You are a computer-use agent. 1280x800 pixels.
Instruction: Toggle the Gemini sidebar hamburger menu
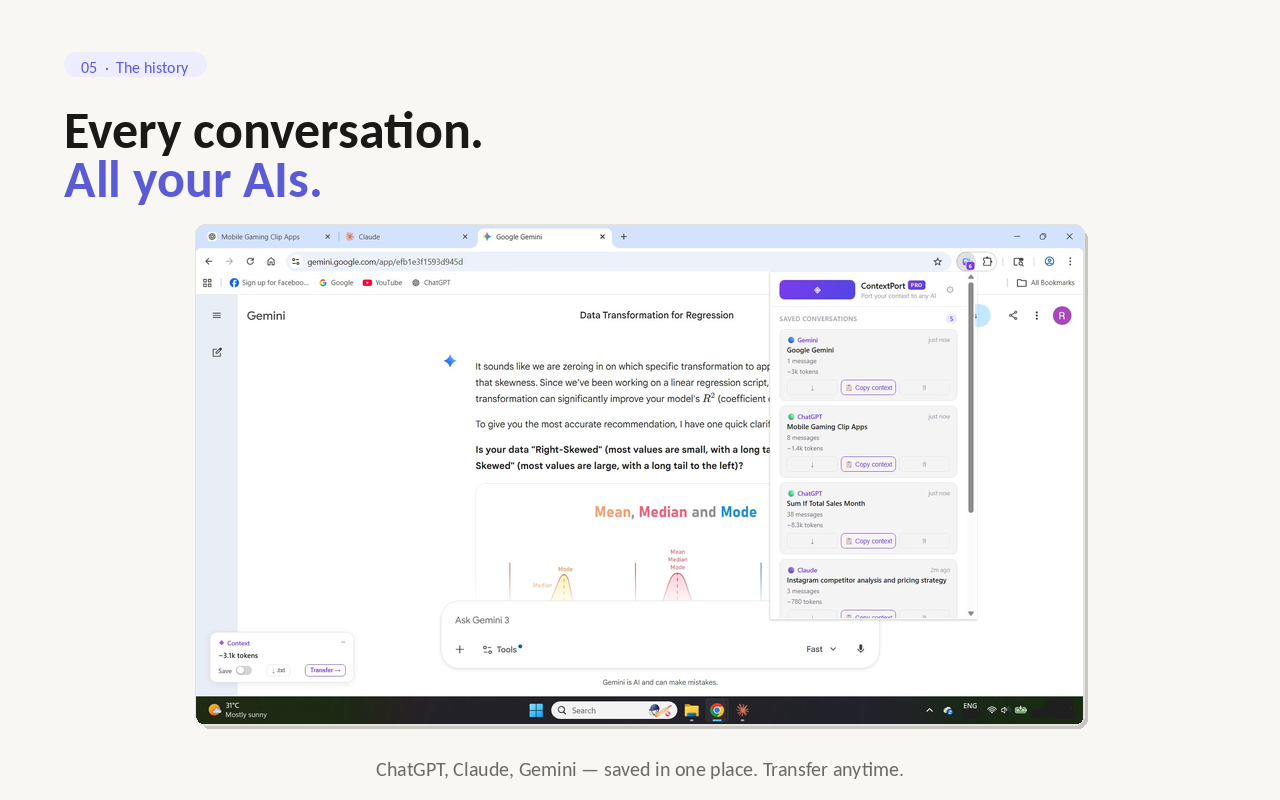tap(217, 316)
